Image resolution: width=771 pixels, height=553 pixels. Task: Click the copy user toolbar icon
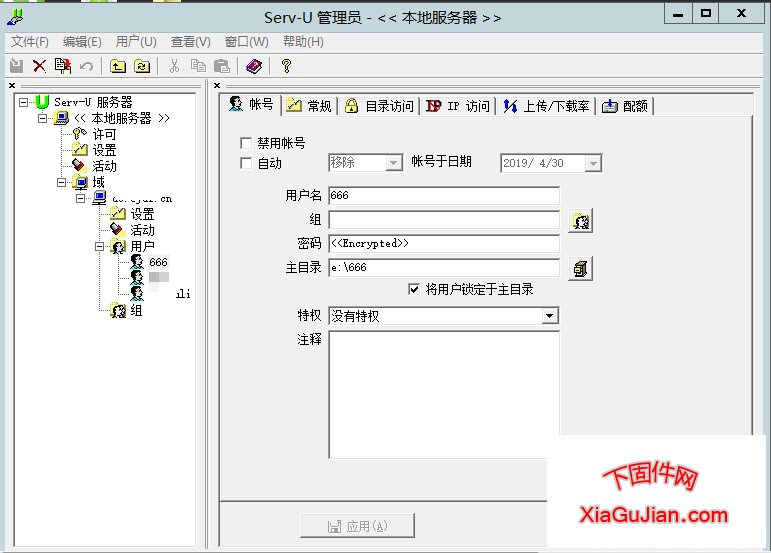(x=62, y=66)
